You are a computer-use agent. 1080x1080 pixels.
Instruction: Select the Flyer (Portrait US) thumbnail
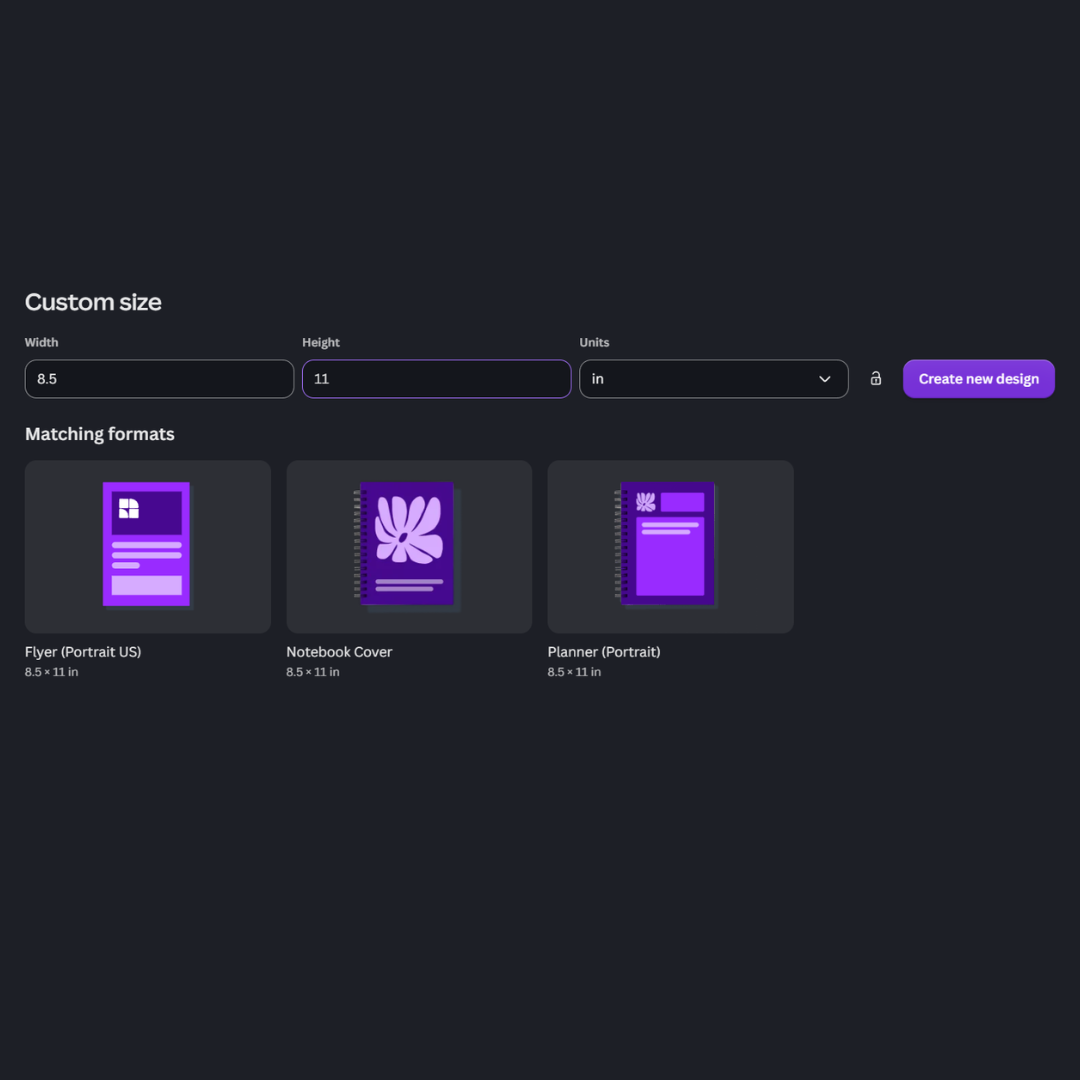coord(148,547)
